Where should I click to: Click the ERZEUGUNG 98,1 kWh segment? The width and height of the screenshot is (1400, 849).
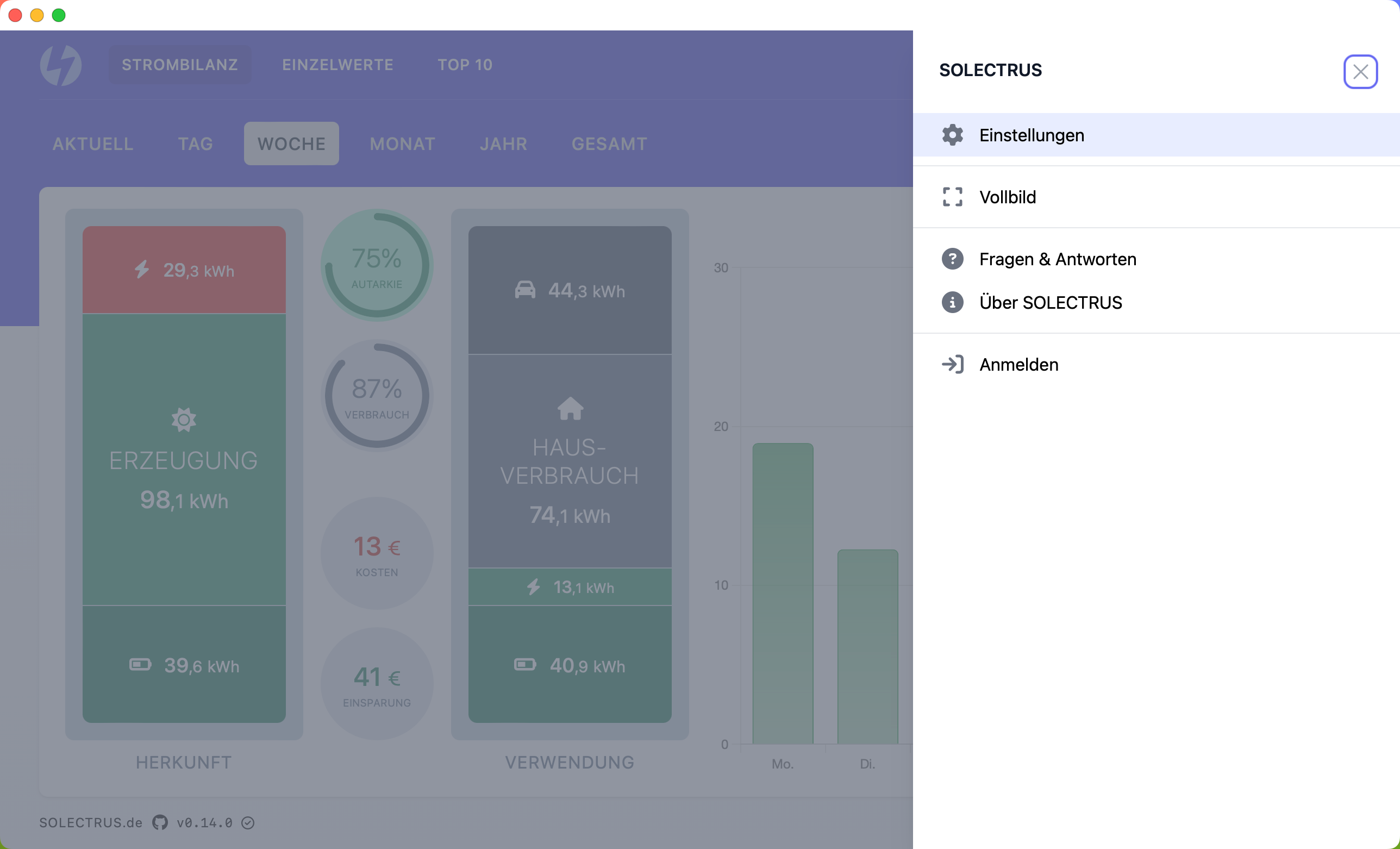click(x=184, y=459)
